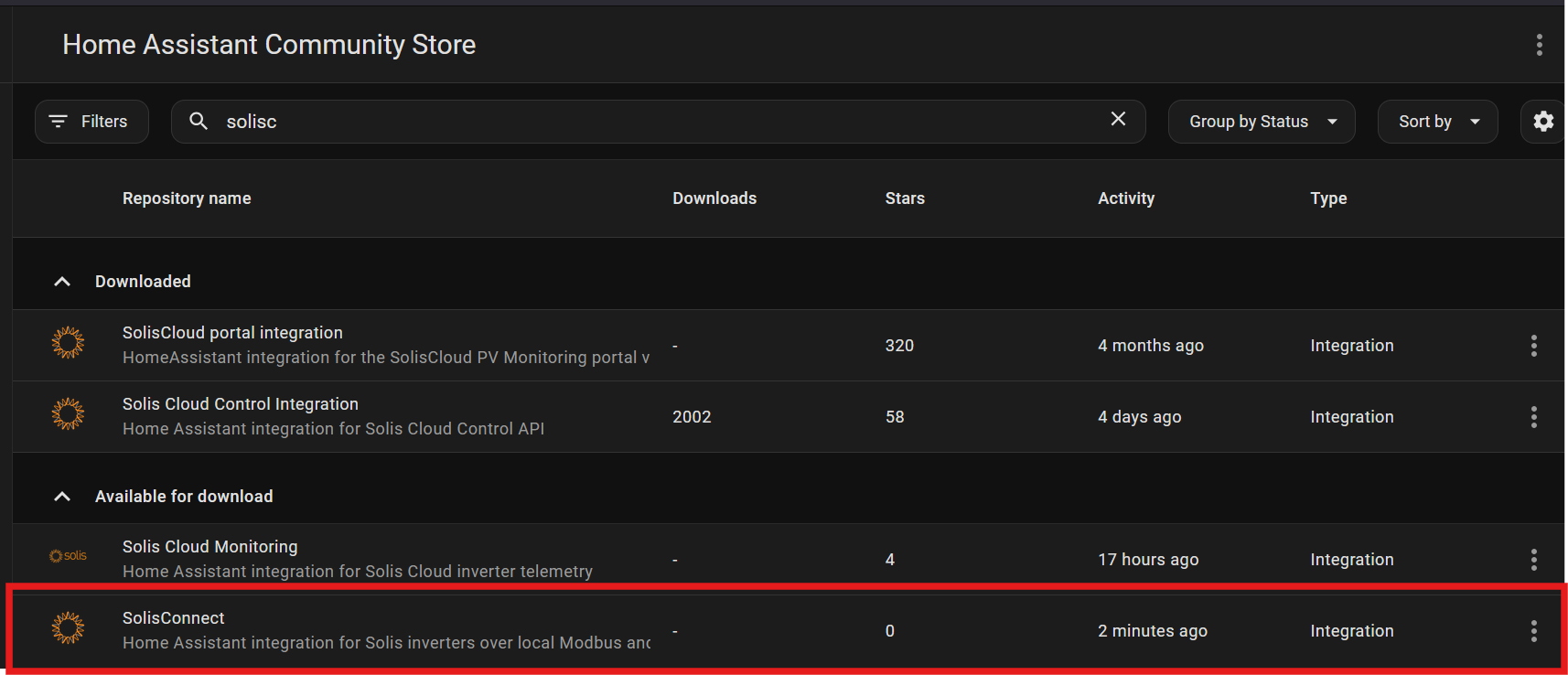This screenshot has height=675, width=1568.
Task: Clear the search text with the X
Action: tap(1118, 119)
